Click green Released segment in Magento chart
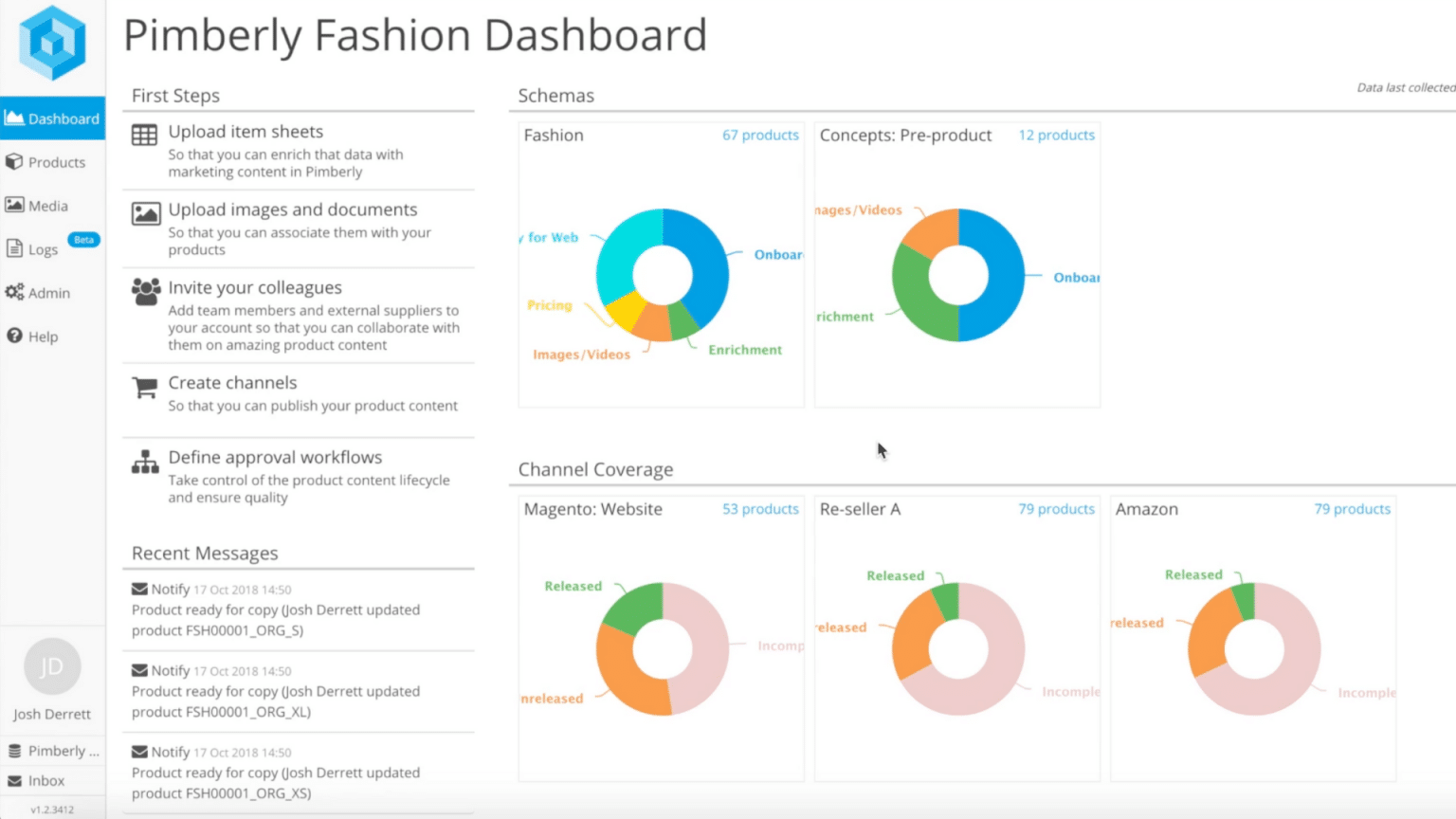1456x819 pixels. (637, 607)
